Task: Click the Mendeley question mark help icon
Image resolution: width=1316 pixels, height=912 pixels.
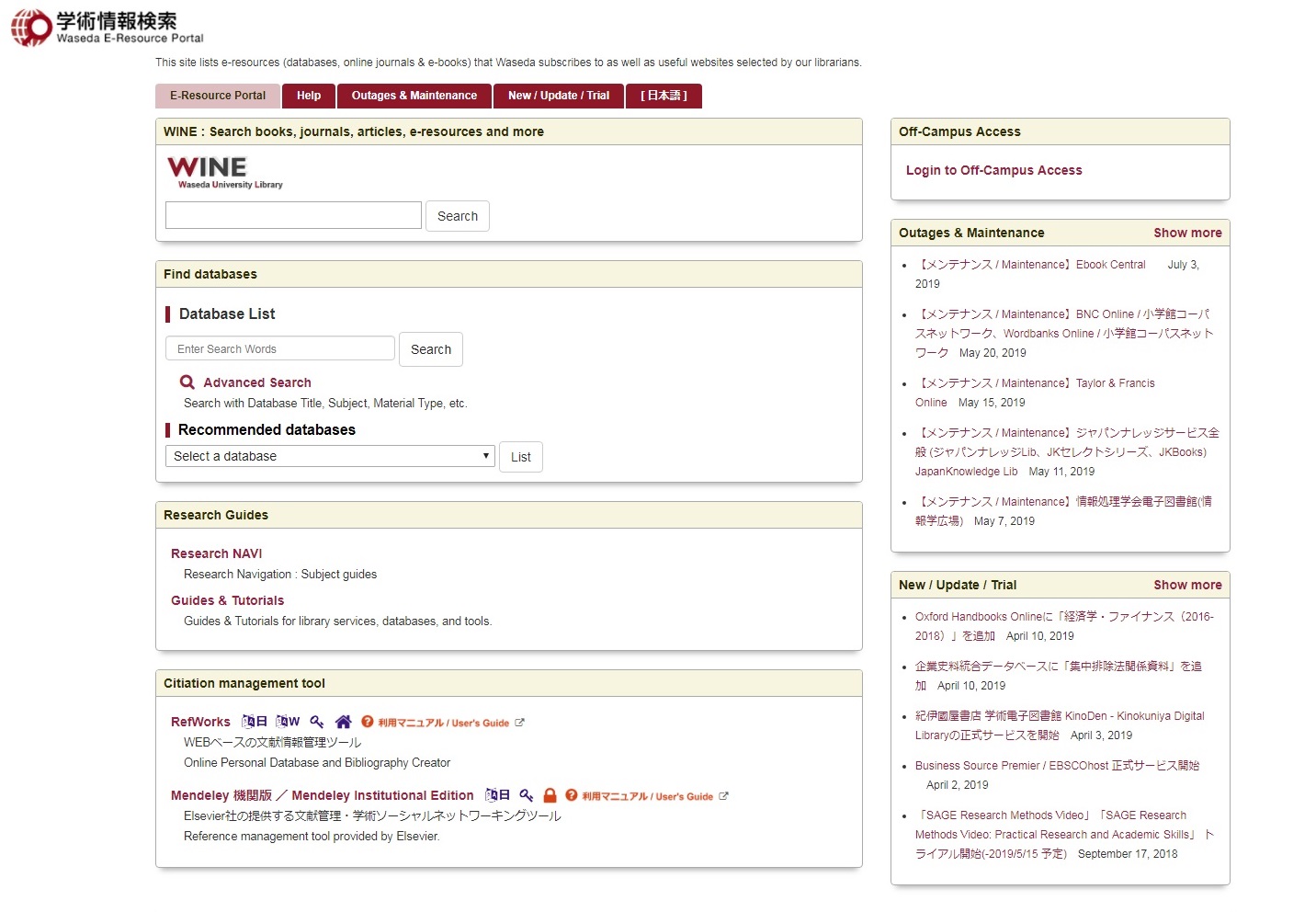Action: click(571, 795)
